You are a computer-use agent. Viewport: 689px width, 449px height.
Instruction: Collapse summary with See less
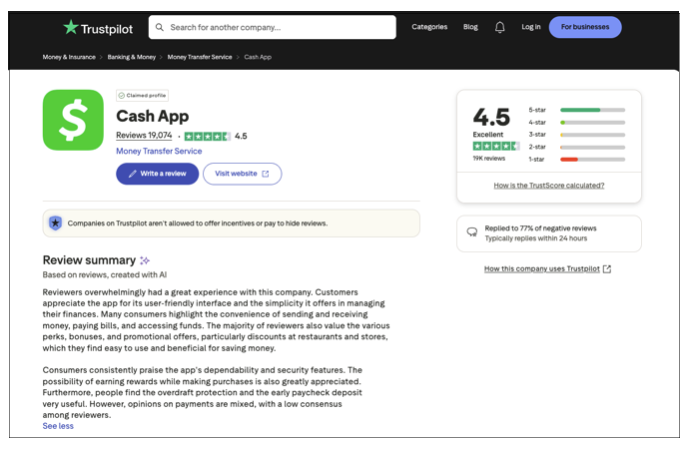57,426
